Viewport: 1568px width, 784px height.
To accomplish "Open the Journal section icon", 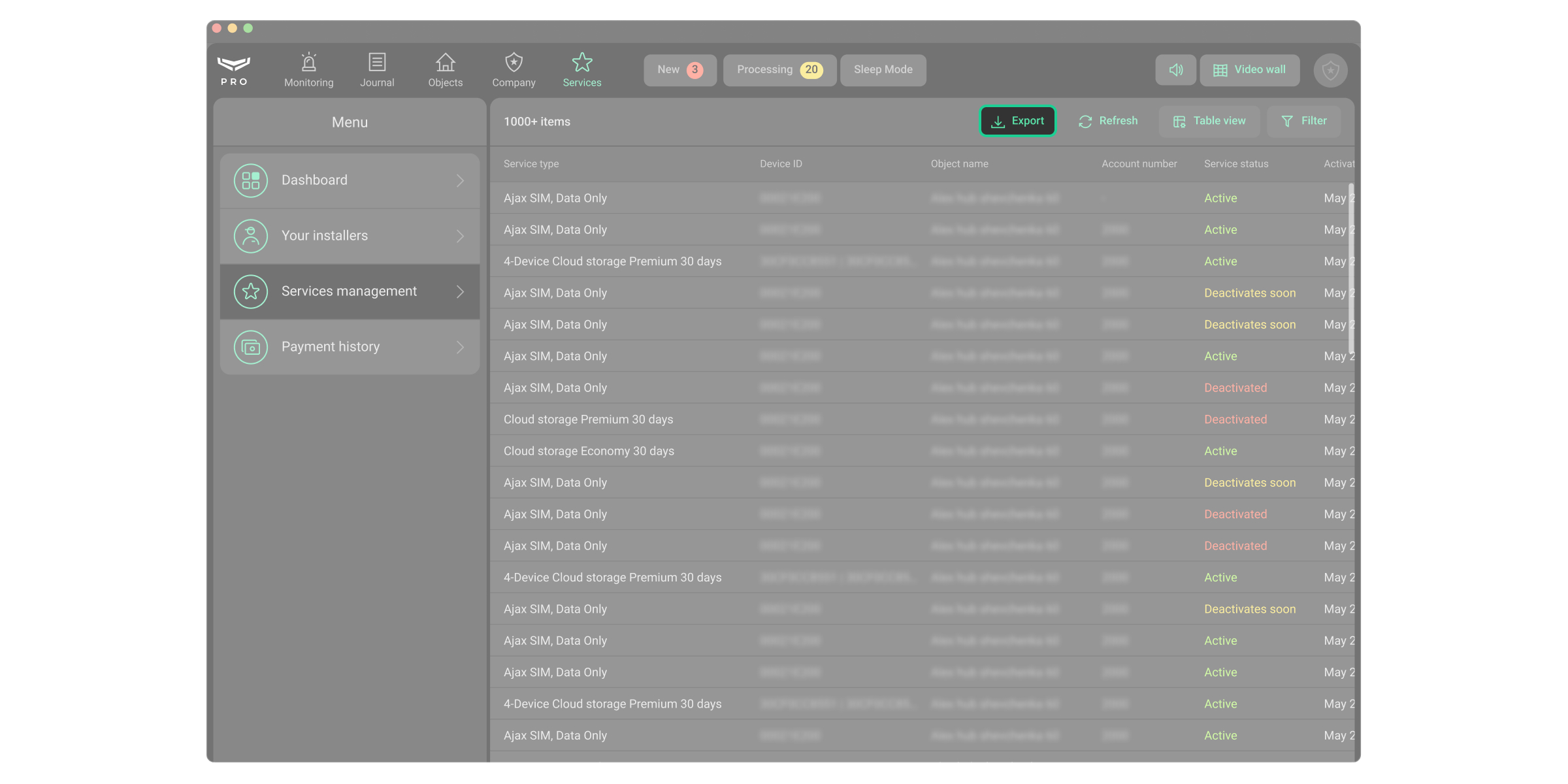I will pos(377,63).
